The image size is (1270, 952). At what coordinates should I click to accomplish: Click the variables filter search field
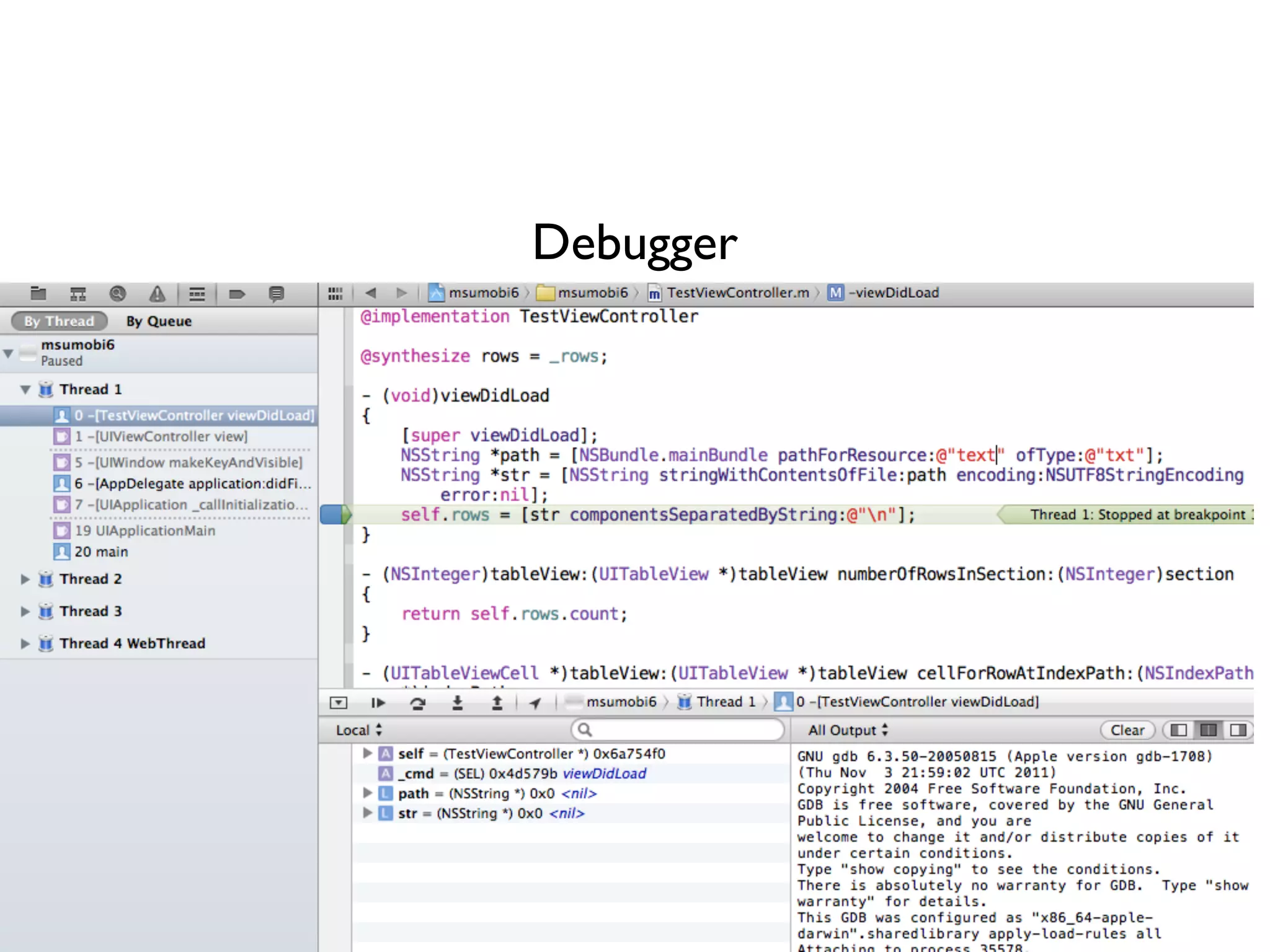point(678,730)
